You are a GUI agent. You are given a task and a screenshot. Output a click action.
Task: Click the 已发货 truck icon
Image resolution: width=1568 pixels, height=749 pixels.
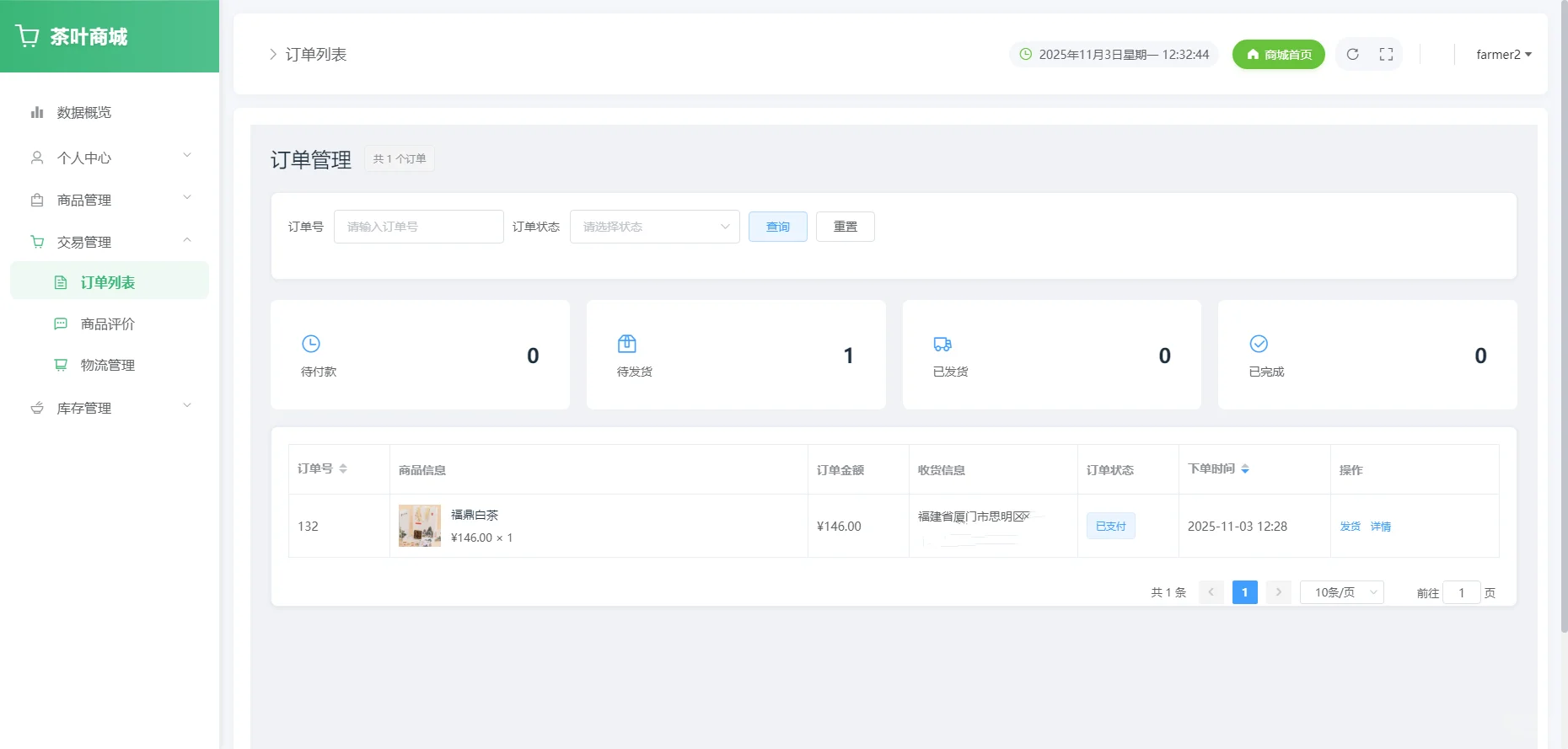coord(942,344)
